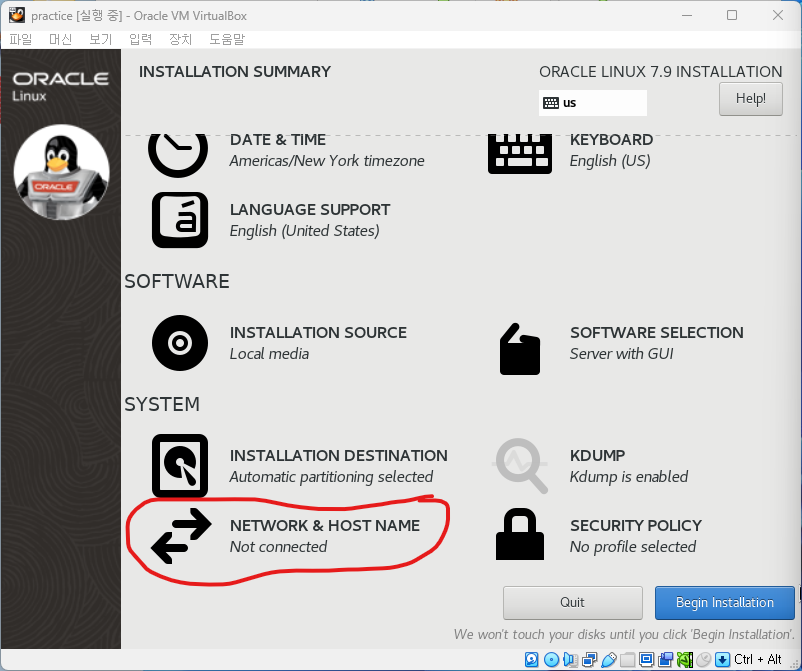Click Begin Installation button

pos(725,602)
